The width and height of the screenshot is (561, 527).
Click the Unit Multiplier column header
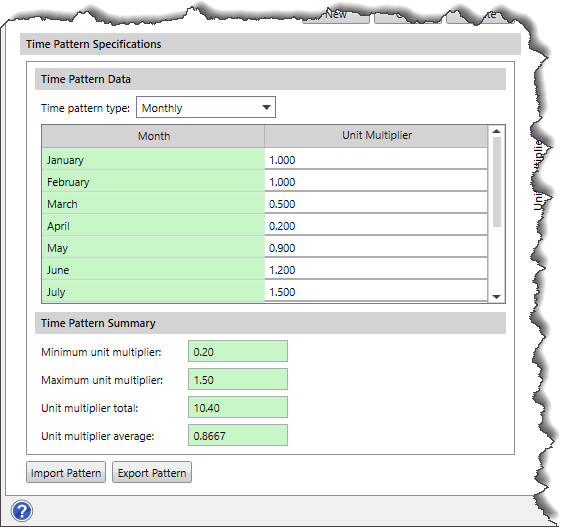tap(376, 136)
